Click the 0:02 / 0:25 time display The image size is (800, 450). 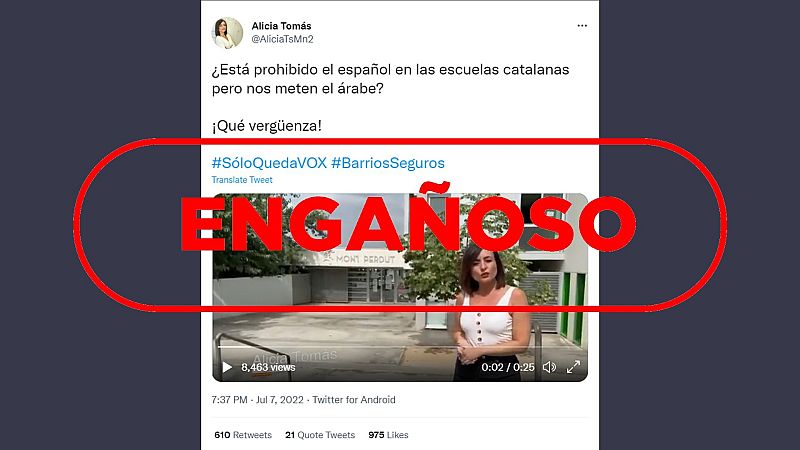[508, 367]
